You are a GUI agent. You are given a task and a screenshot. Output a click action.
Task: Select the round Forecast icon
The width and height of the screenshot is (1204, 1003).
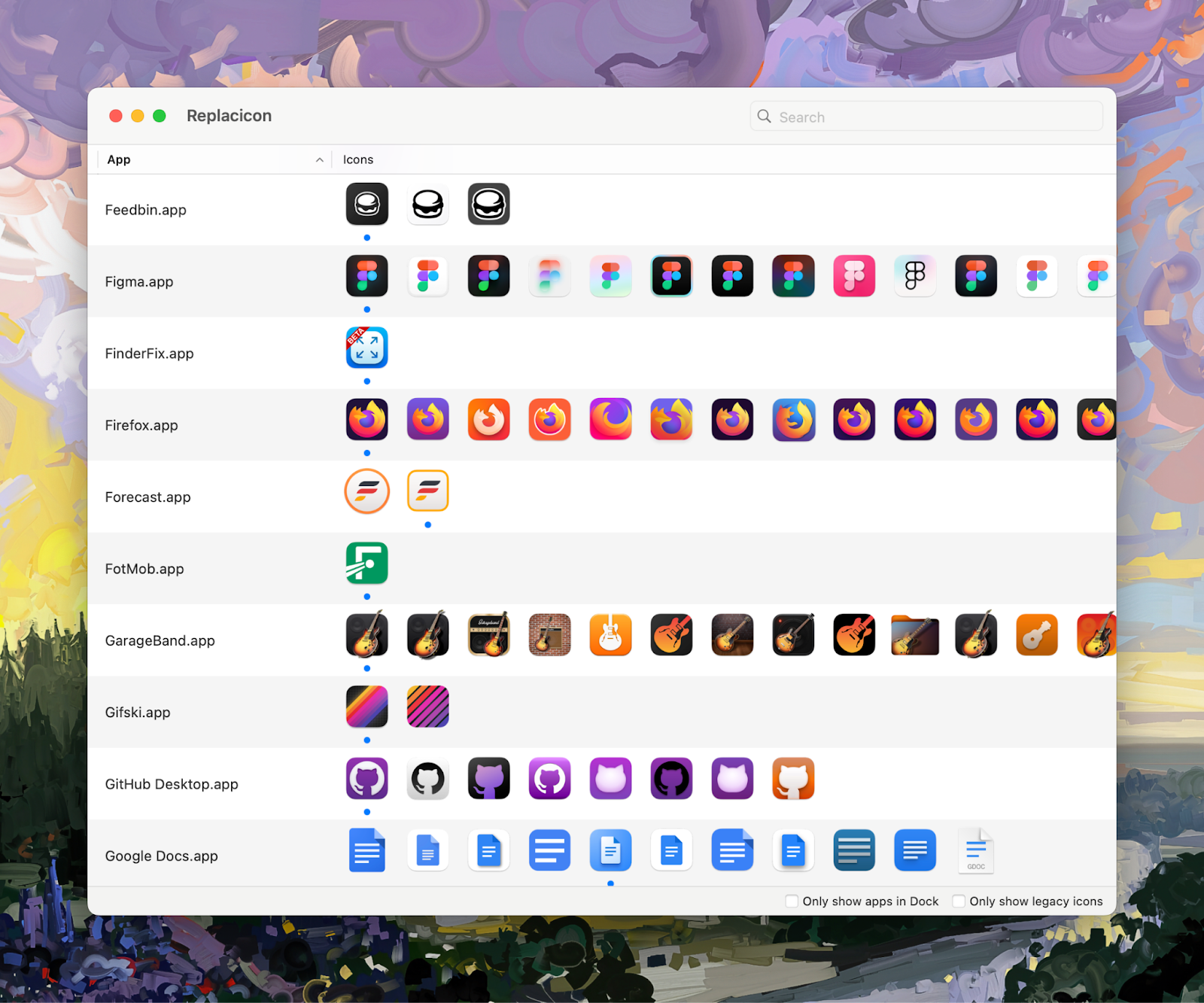[x=367, y=491]
